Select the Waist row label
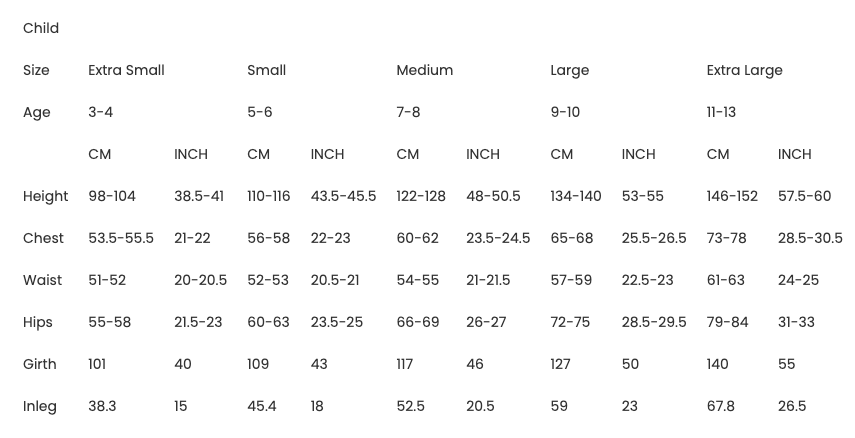Viewport: 855px width, 438px height. (x=43, y=280)
